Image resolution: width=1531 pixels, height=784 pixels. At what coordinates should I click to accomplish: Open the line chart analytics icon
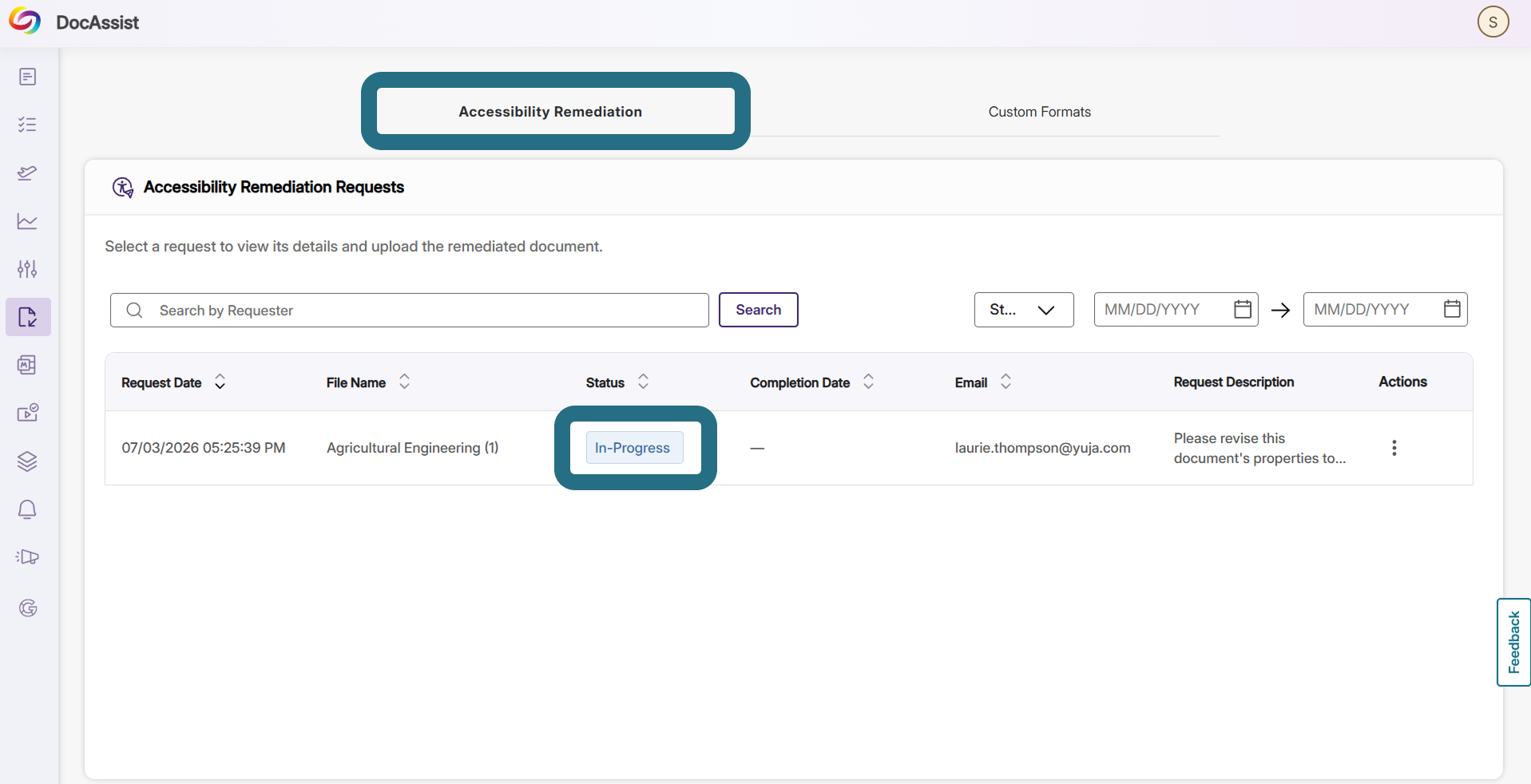pos(28,221)
